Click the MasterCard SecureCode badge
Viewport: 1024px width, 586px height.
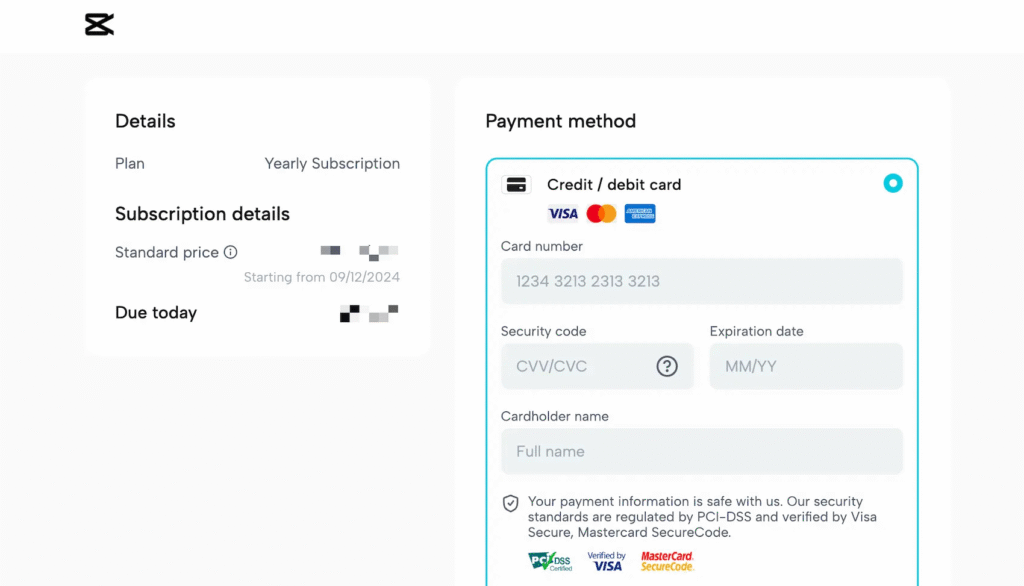point(667,561)
